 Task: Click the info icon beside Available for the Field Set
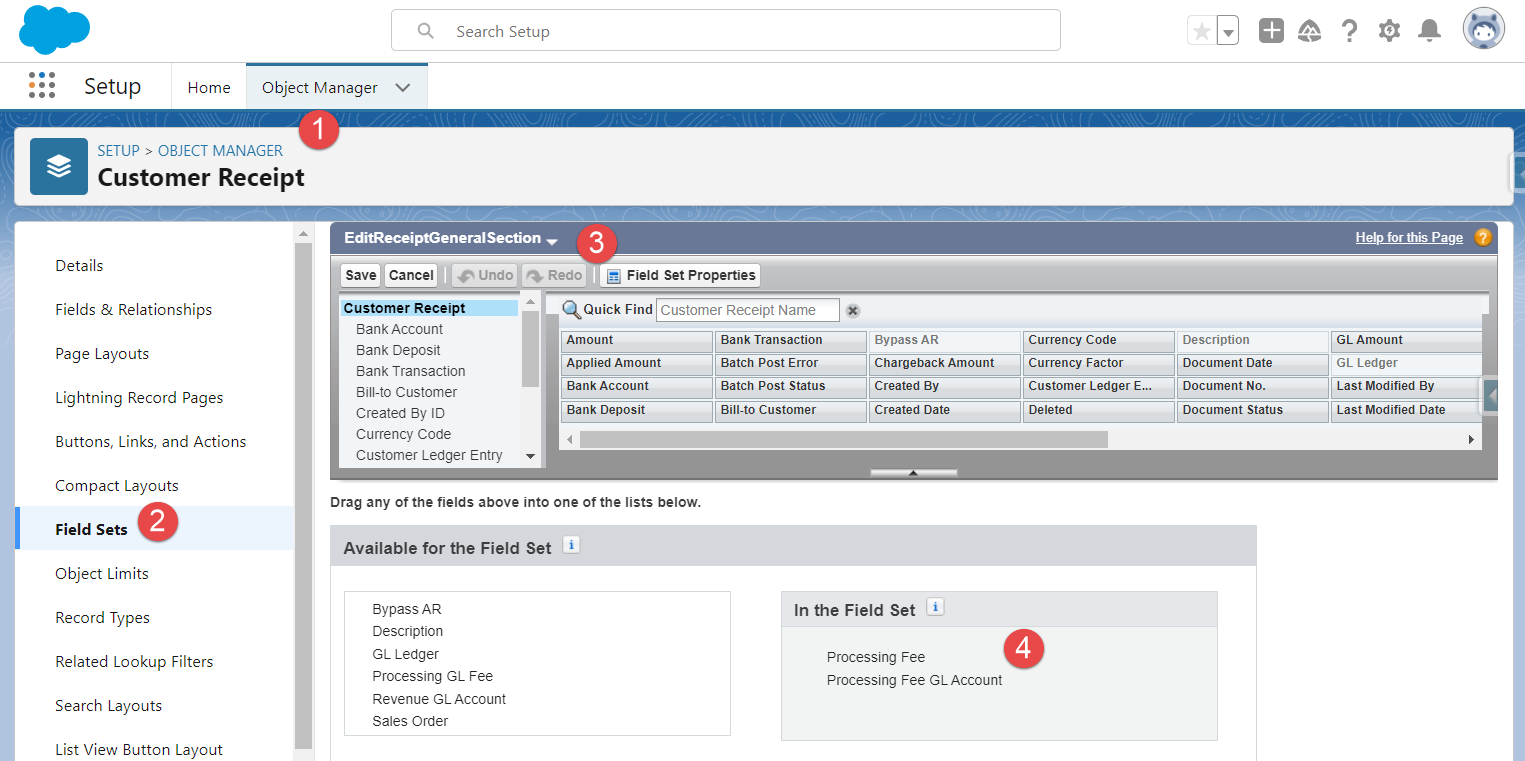[571, 545]
